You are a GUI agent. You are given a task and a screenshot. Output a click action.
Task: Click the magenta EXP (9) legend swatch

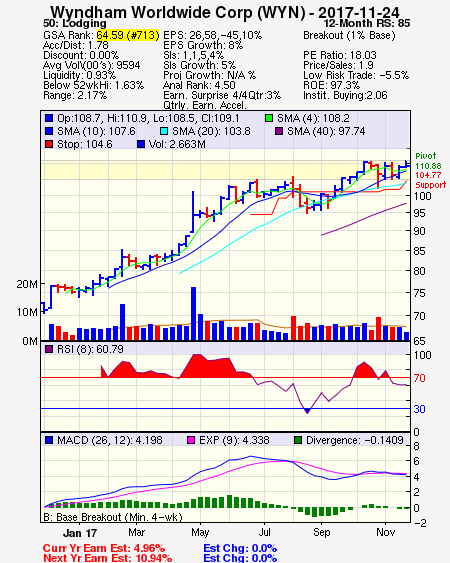pyautogui.click(x=191, y=440)
